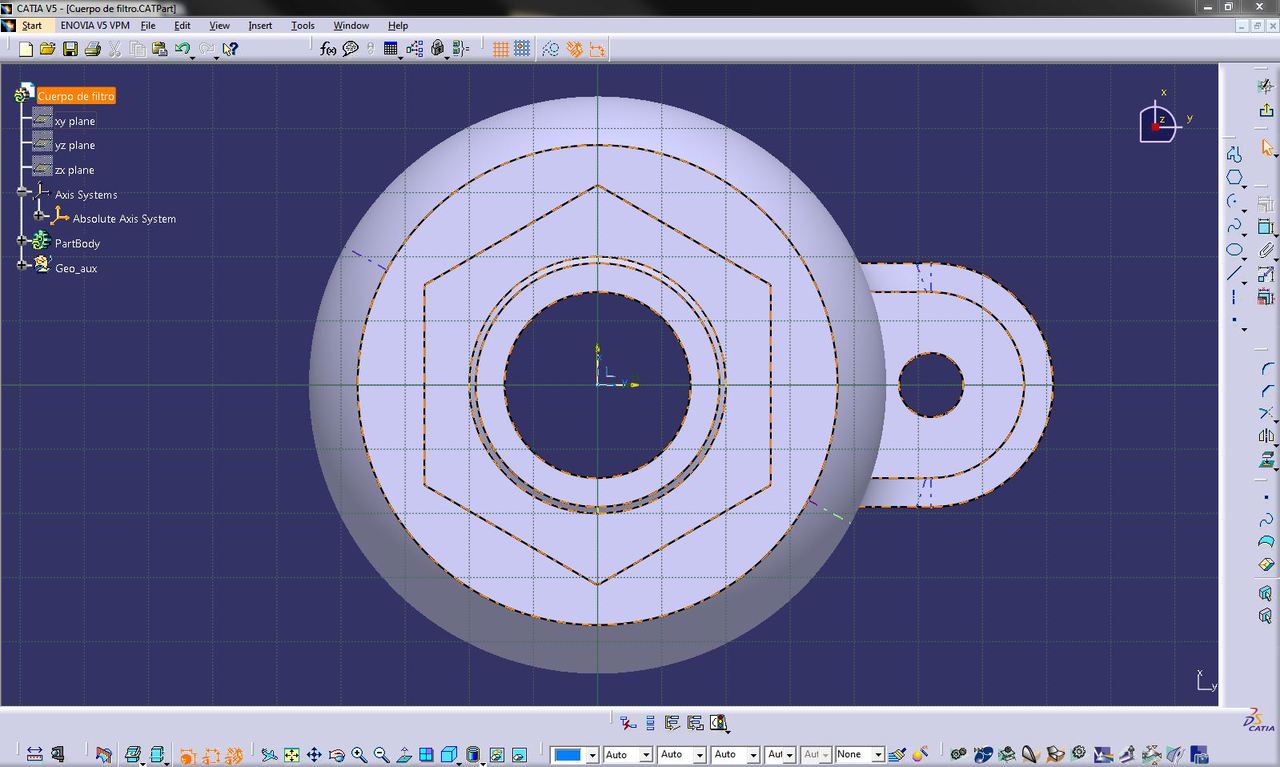Screen dimensions: 1280x767
Task: Expand the Geo_aux tree node
Action: point(22,265)
